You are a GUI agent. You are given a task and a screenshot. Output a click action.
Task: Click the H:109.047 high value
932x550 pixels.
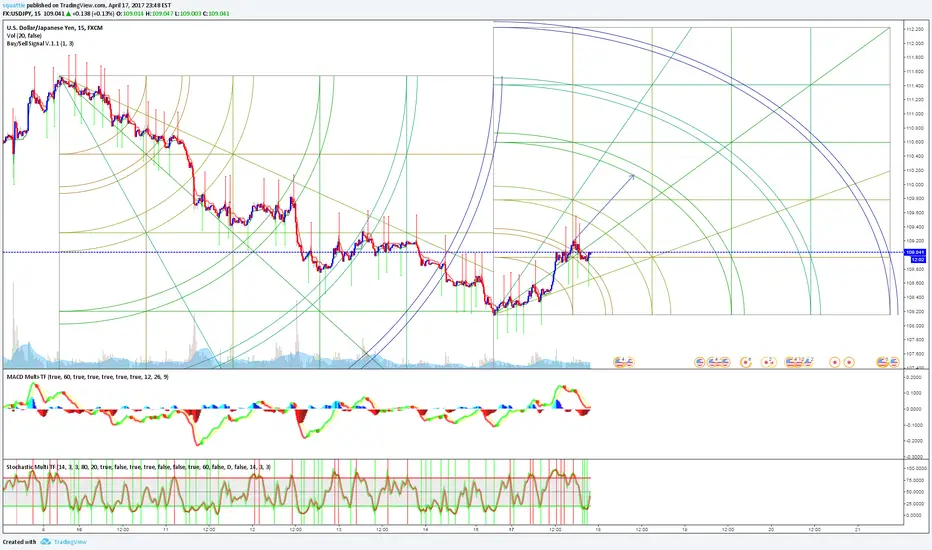(x=159, y=13)
